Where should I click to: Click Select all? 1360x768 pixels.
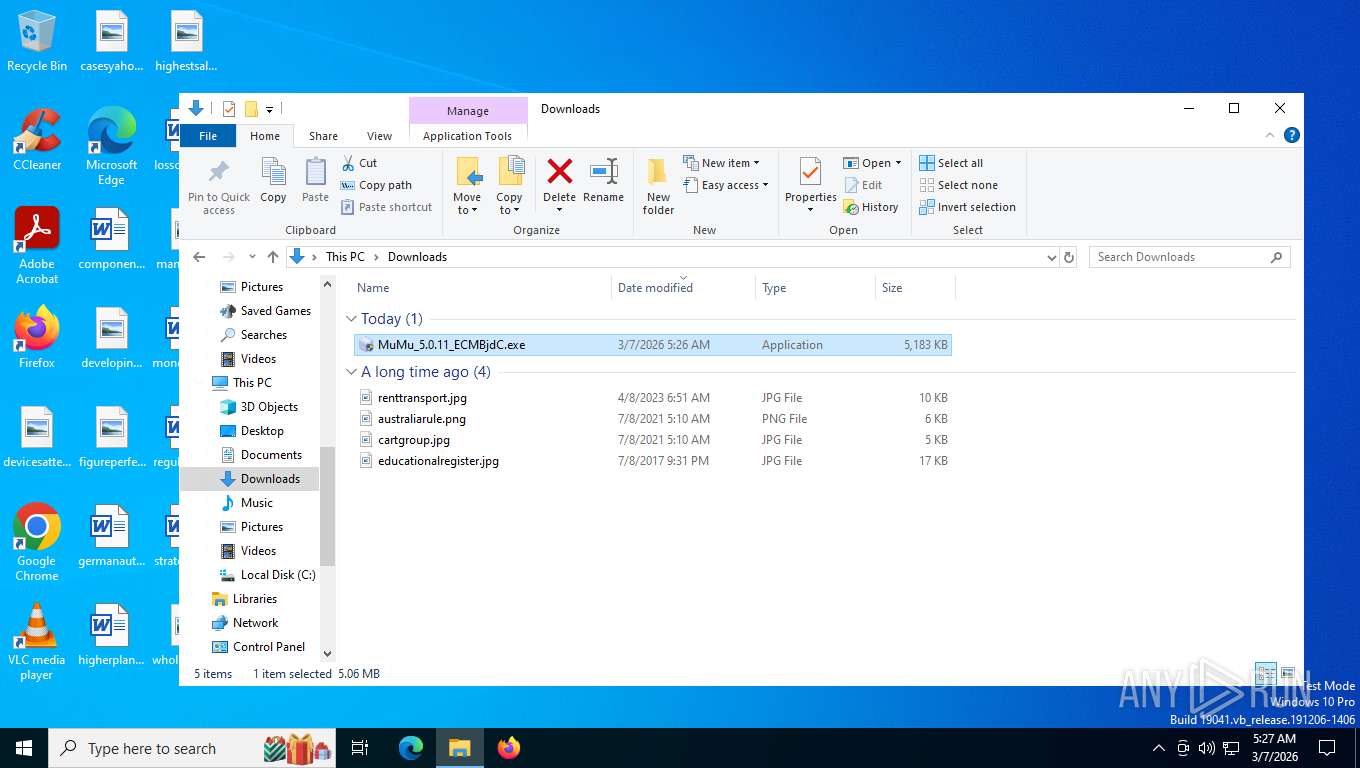pos(951,163)
